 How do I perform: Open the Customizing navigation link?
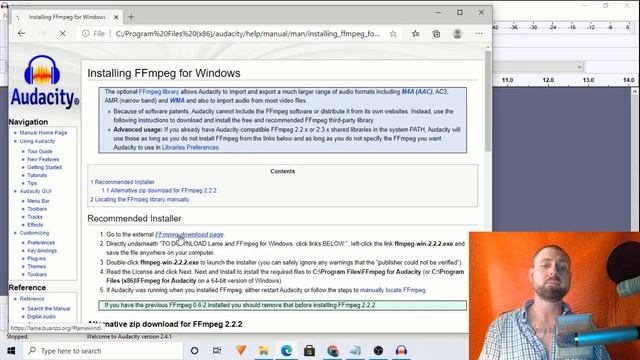click(34, 233)
